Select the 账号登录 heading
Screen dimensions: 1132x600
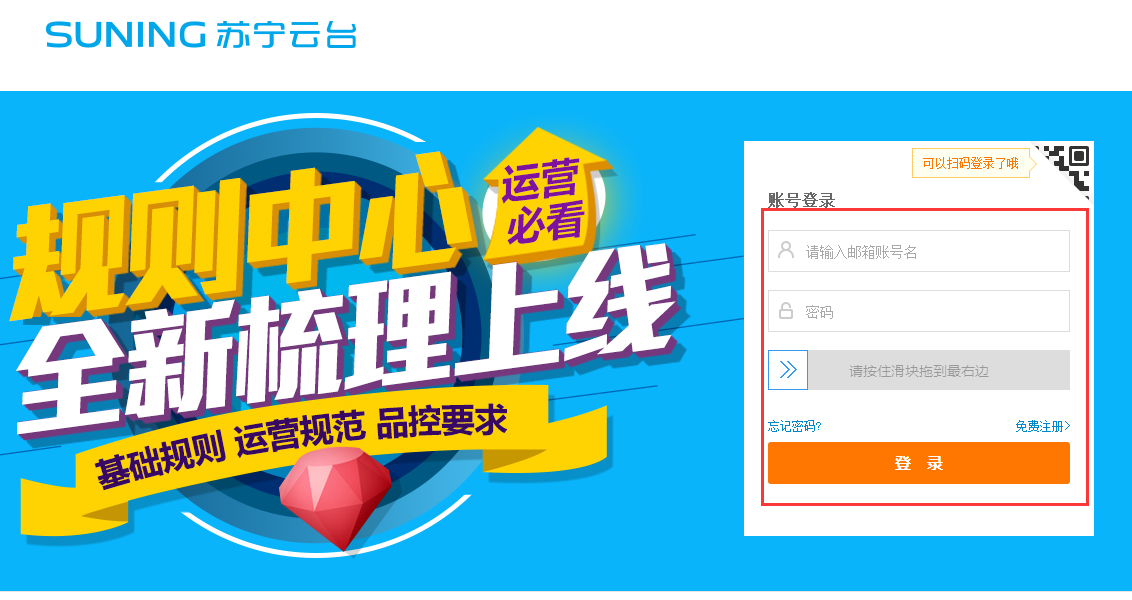click(x=801, y=200)
